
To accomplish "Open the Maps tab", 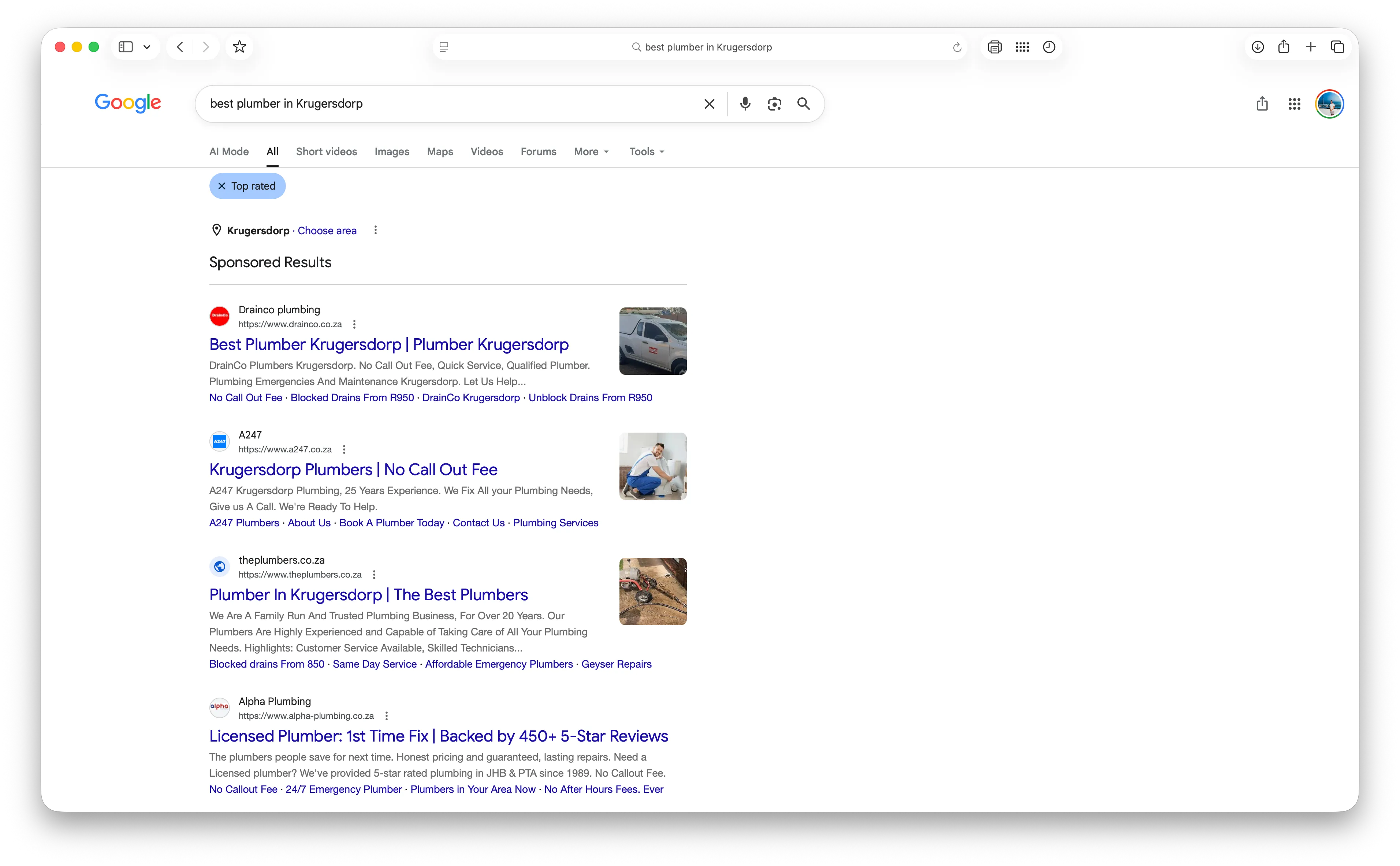I will (x=440, y=152).
